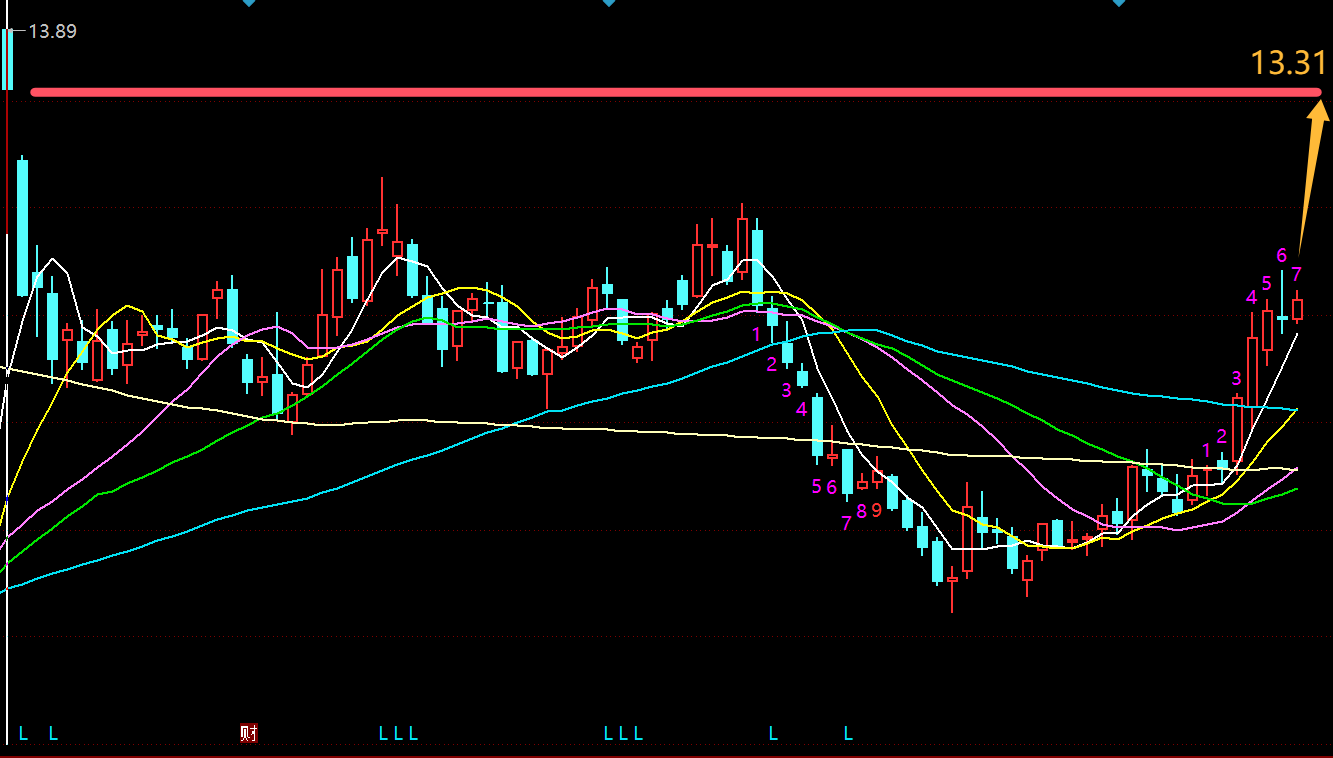
Task: Select the red sequence number 9
Action: [x=877, y=510]
